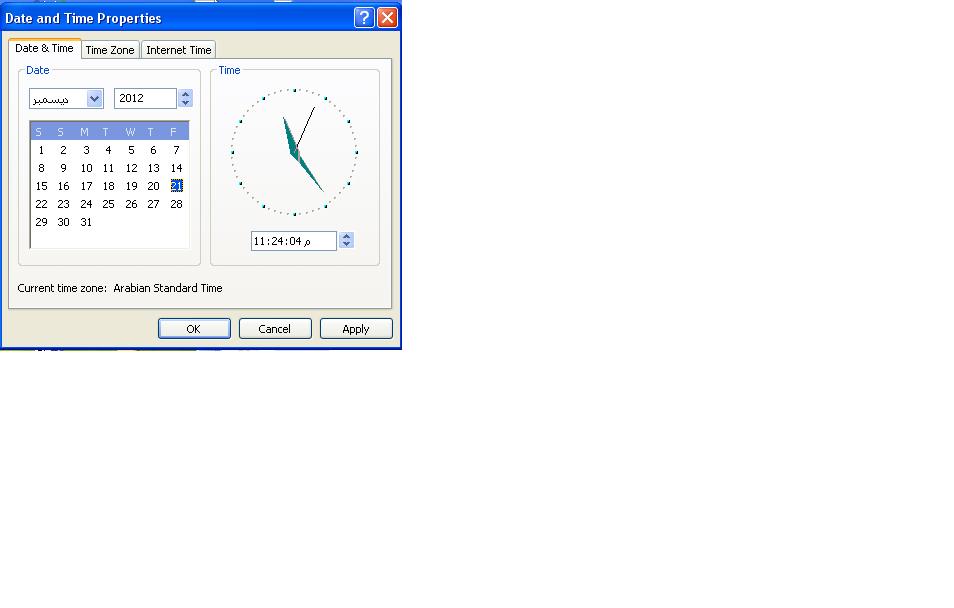
Task: Click the time field showing 11:24:04
Action: coord(293,241)
